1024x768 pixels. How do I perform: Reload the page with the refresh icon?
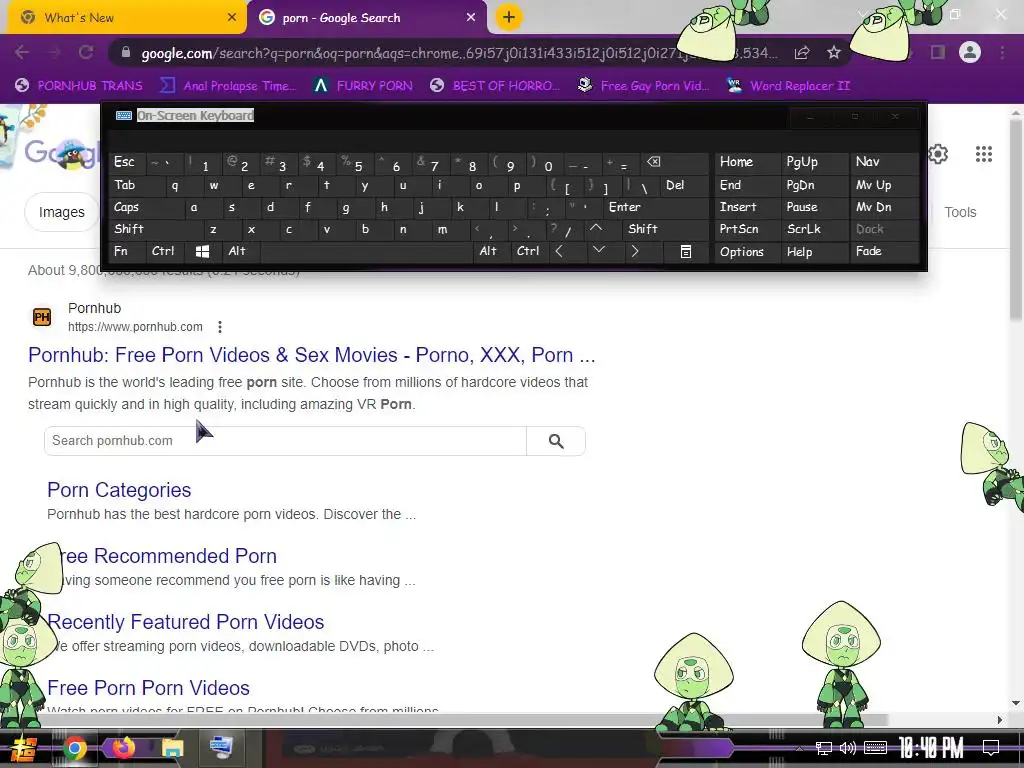[86, 52]
